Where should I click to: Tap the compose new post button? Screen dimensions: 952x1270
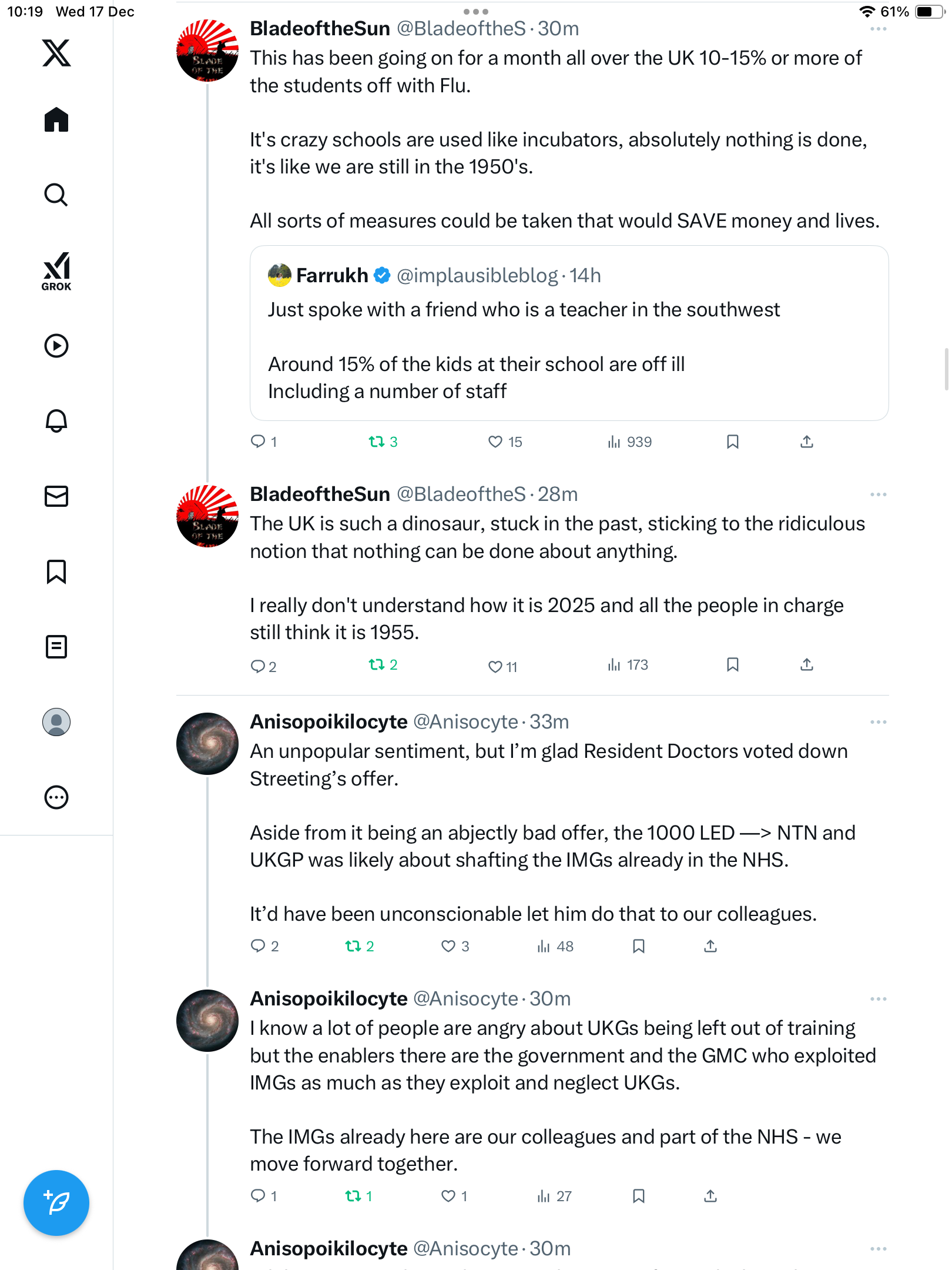[x=56, y=1203]
